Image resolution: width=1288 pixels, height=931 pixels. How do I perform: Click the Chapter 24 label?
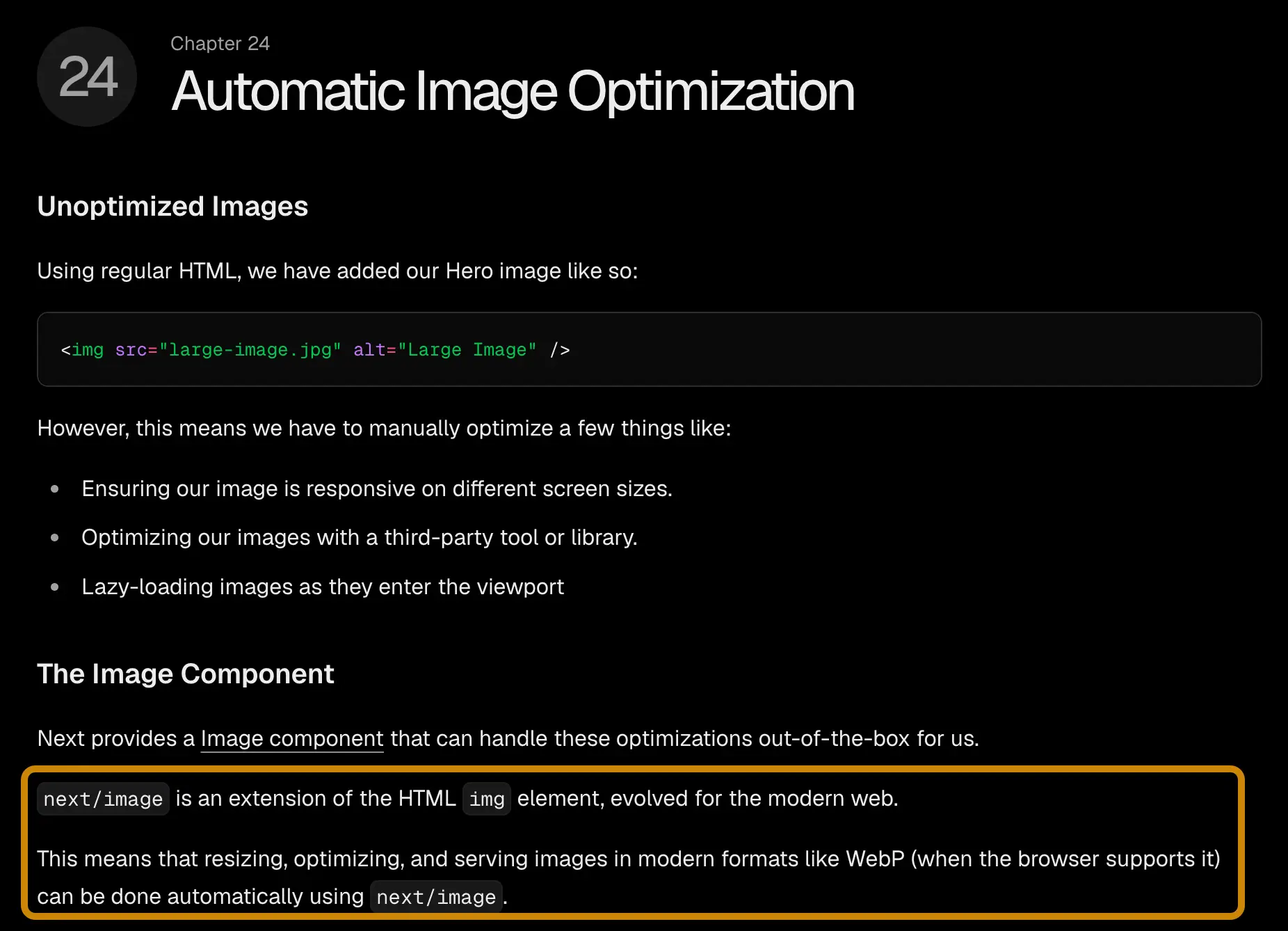pyautogui.click(x=220, y=43)
